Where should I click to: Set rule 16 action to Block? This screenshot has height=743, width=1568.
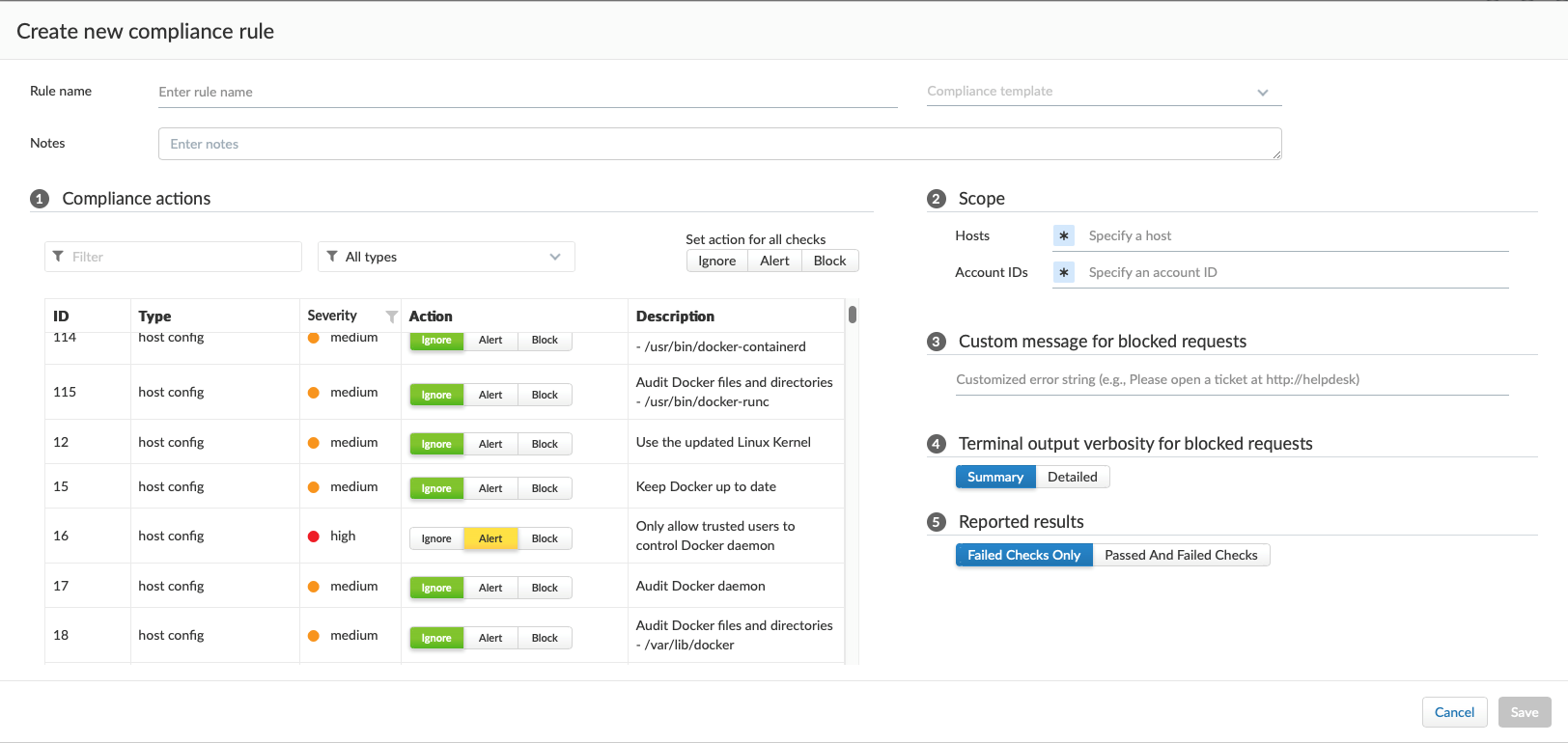click(x=545, y=538)
